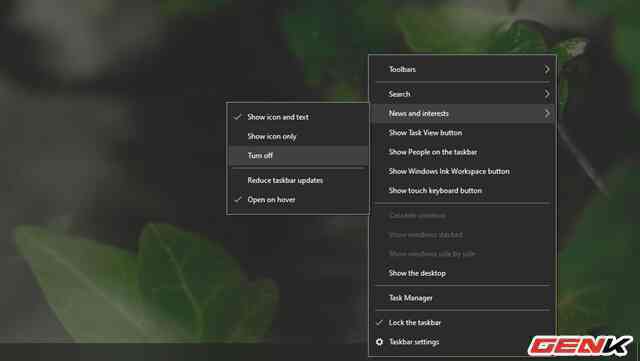This screenshot has height=361, width=640.
Task: Select Show icon and text option
Action: coord(298,117)
